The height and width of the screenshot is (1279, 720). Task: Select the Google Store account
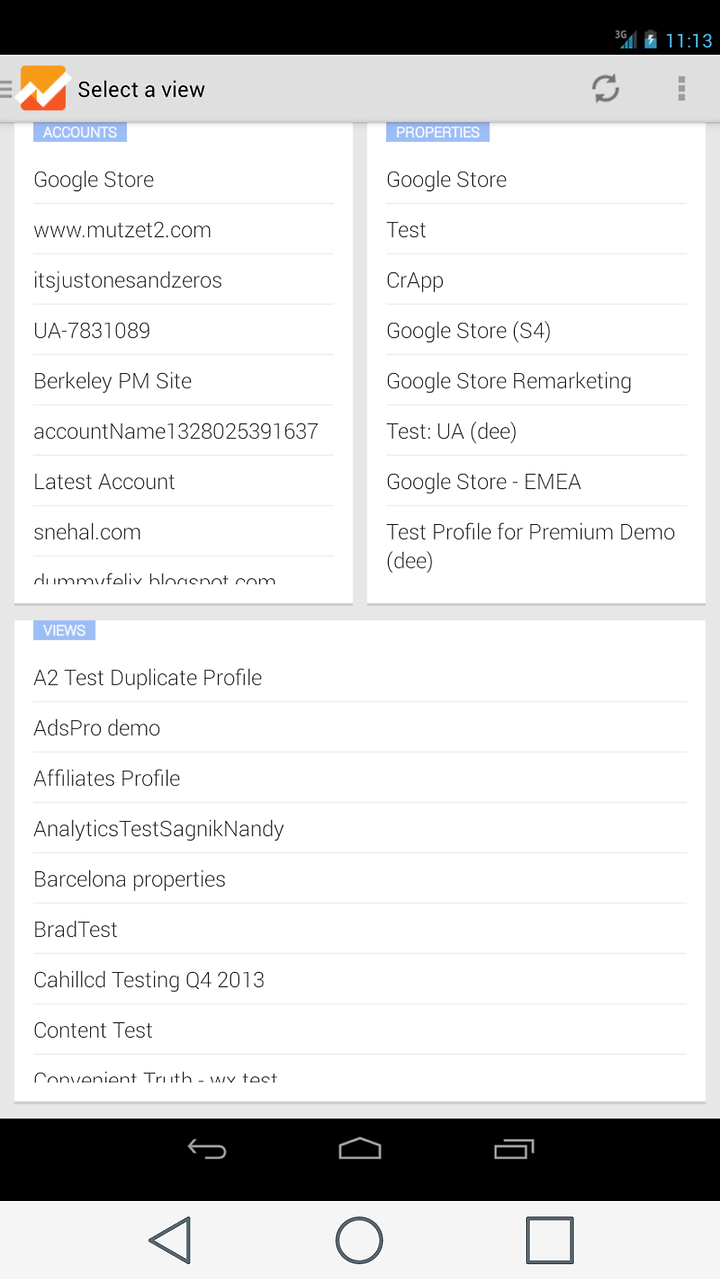point(183,180)
